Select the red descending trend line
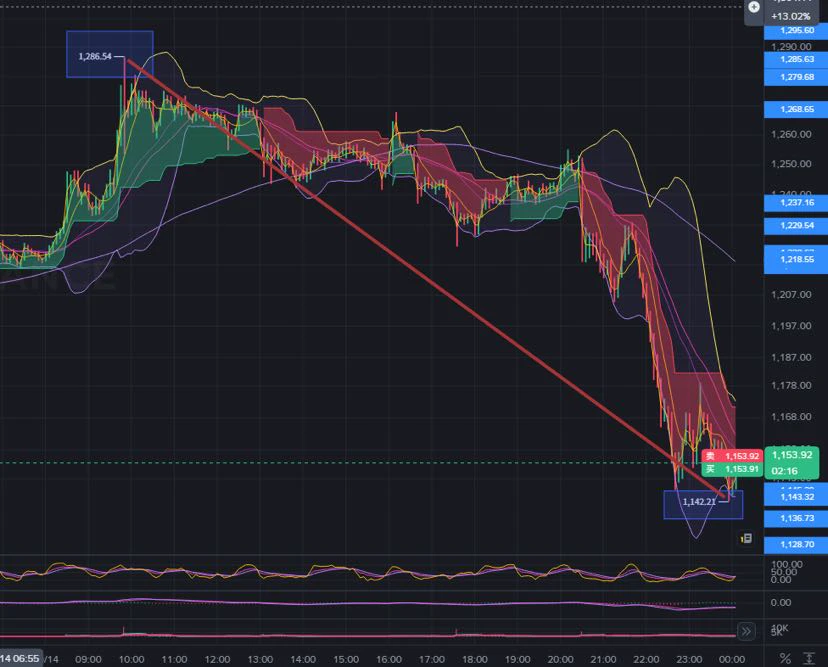This screenshot has height=667, width=828. pyautogui.click(x=428, y=279)
